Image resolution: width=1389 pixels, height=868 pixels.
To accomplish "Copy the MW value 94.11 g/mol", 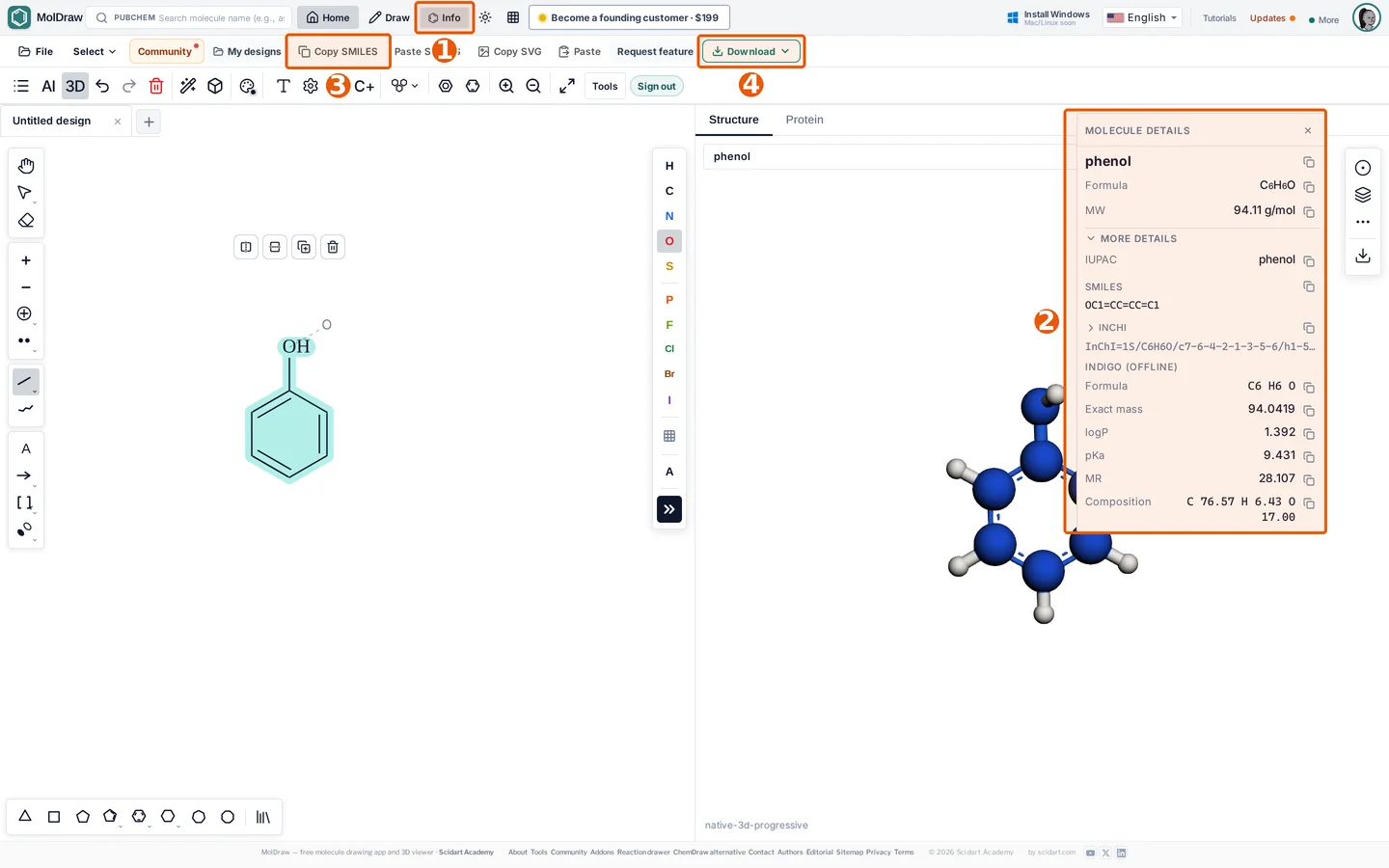I will [1309, 211].
